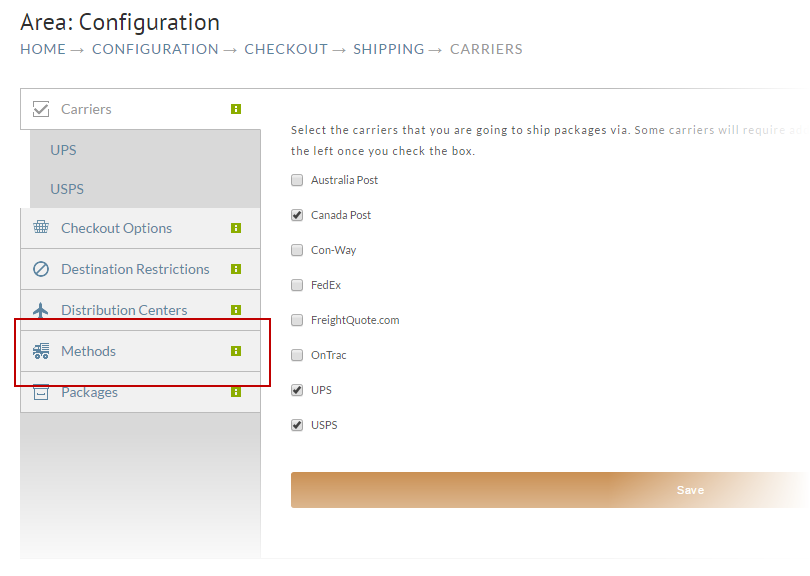Screen dimensions: 810x576
Task: Click the Checkout Options basket icon
Action: [41, 227]
